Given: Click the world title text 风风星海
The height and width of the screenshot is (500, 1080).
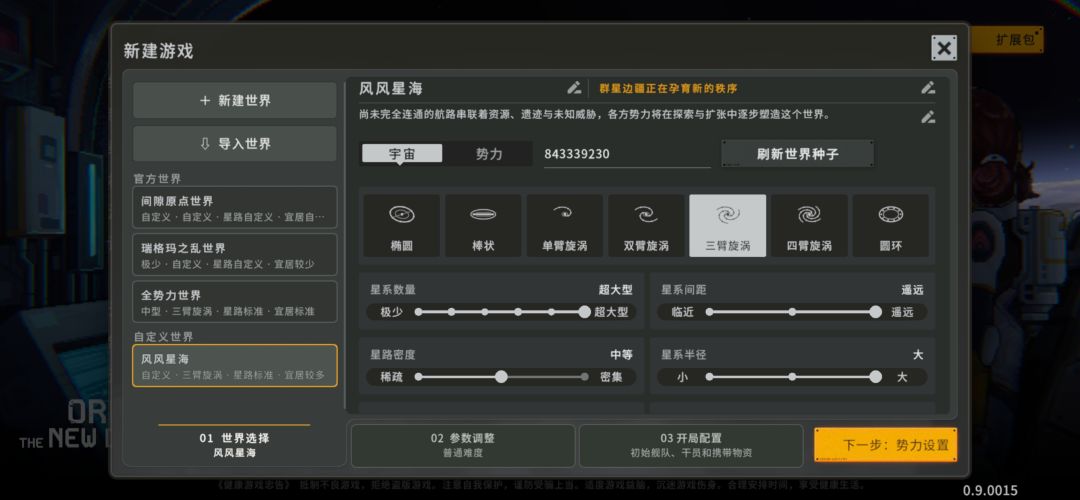Looking at the screenshot, I should [x=391, y=88].
